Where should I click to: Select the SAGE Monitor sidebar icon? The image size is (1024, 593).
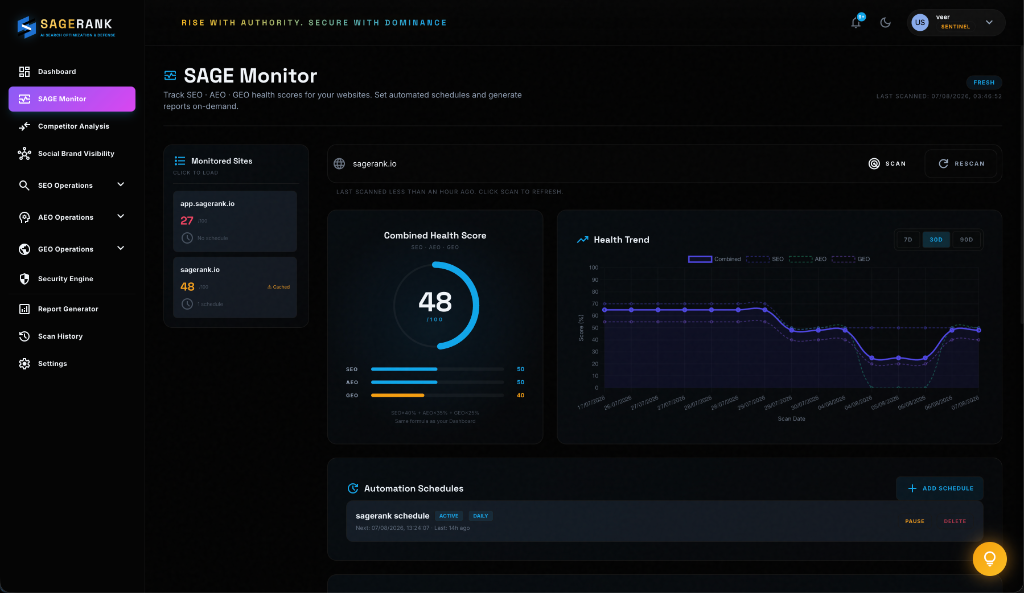tap(24, 99)
